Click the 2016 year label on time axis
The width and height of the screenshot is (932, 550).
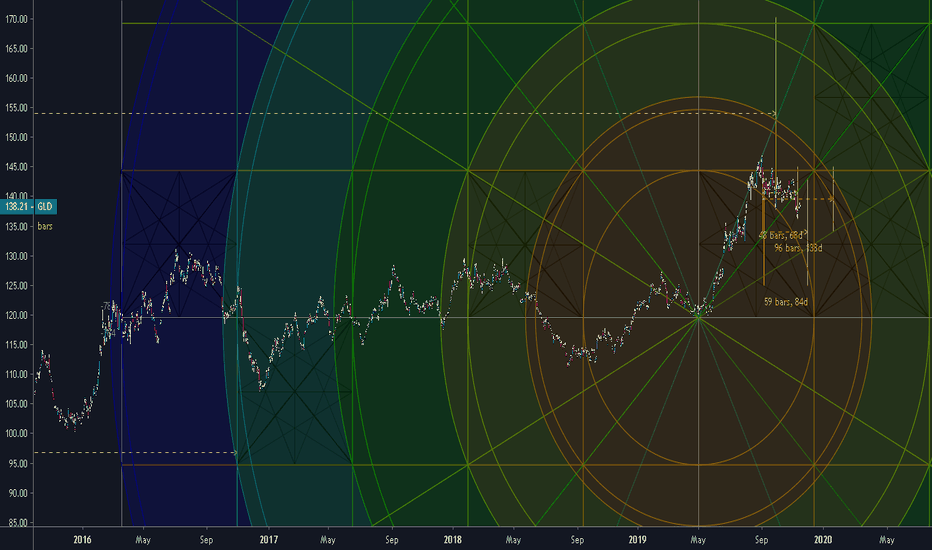82,540
